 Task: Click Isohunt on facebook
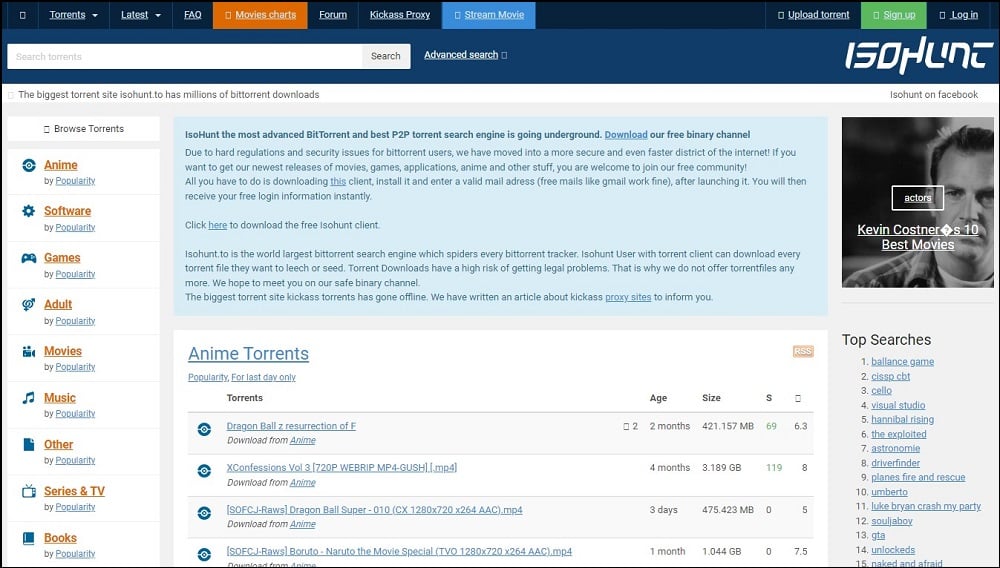click(x=934, y=94)
